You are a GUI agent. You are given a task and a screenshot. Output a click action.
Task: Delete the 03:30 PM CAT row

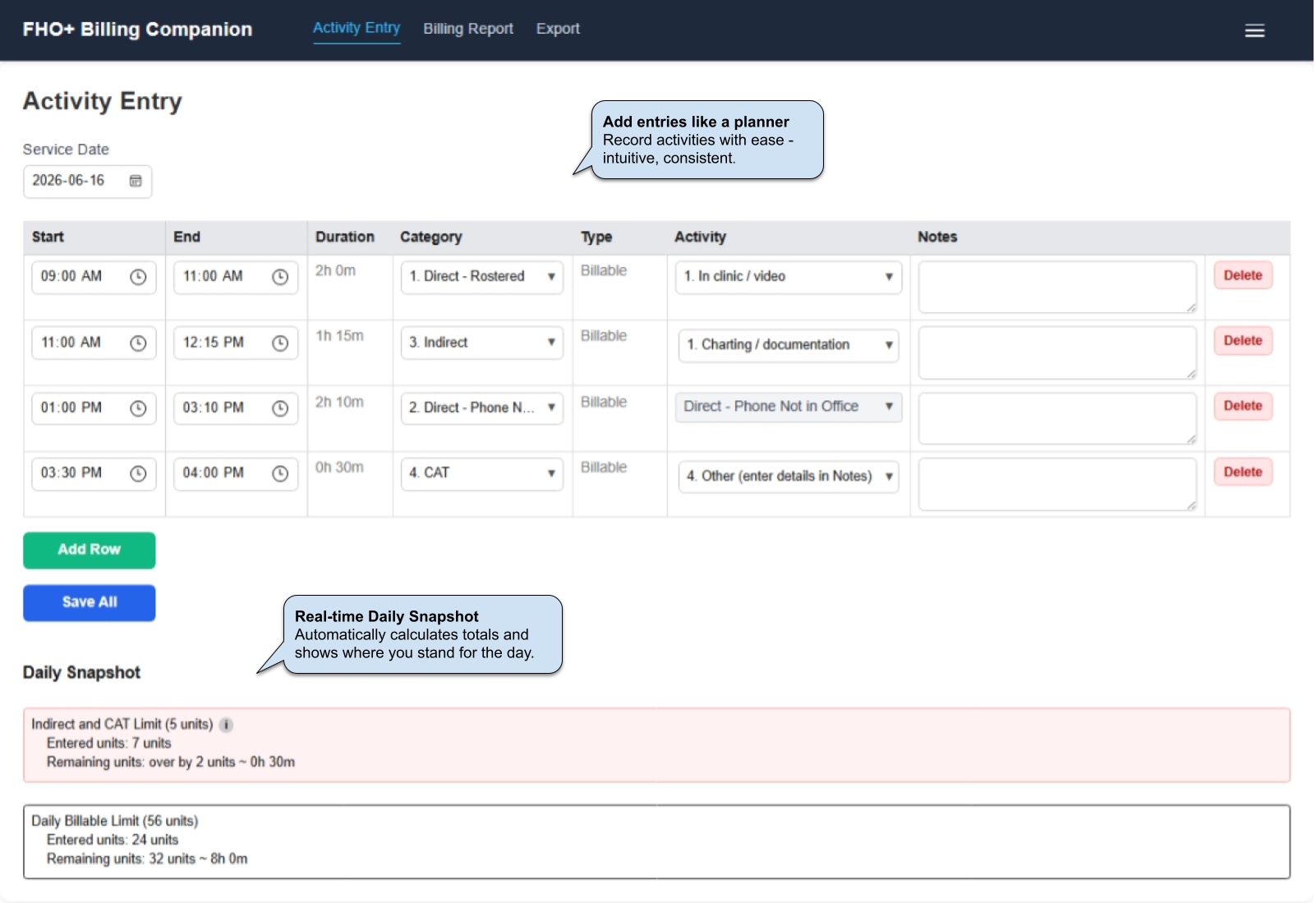(1243, 472)
